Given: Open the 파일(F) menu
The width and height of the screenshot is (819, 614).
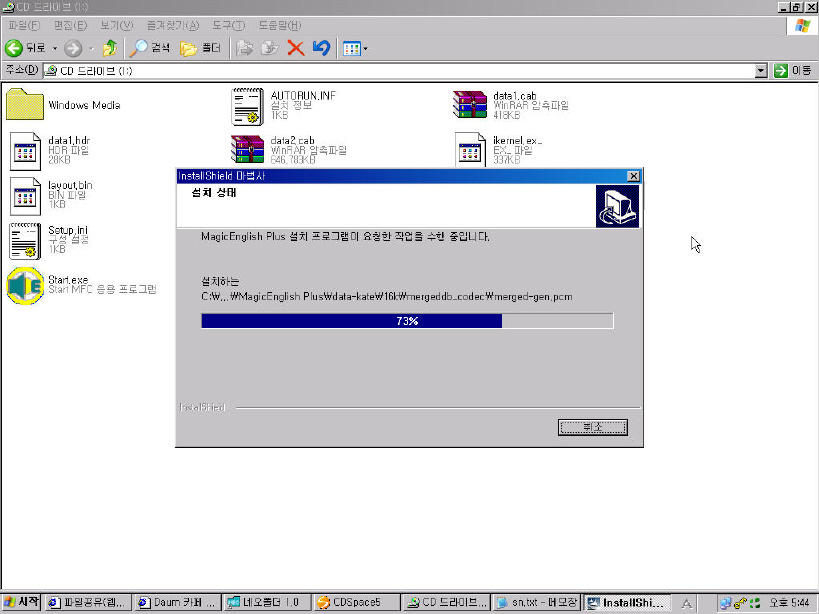Looking at the screenshot, I should [x=25, y=25].
